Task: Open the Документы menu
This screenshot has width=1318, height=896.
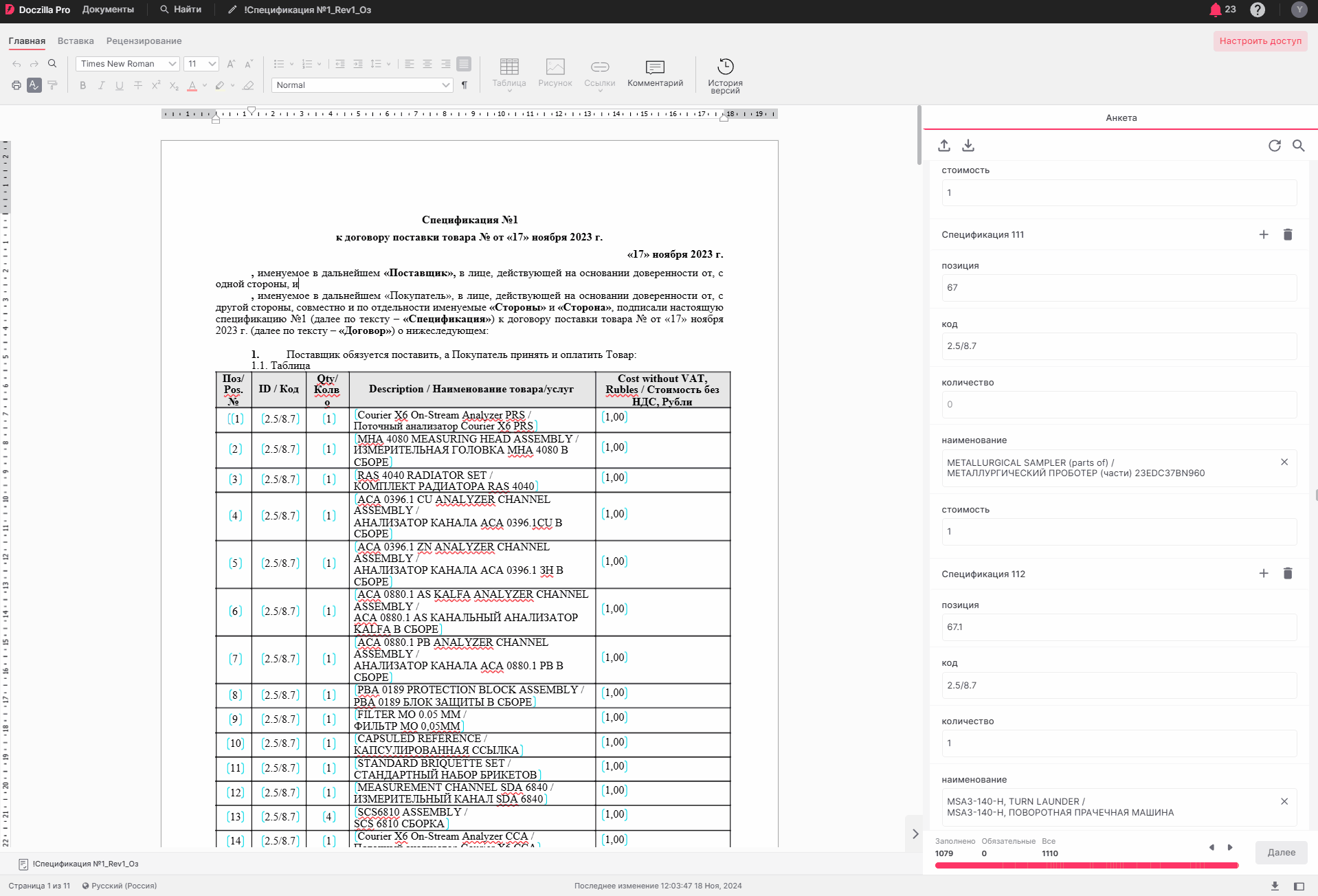Action: pyautogui.click(x=108, y=10)
